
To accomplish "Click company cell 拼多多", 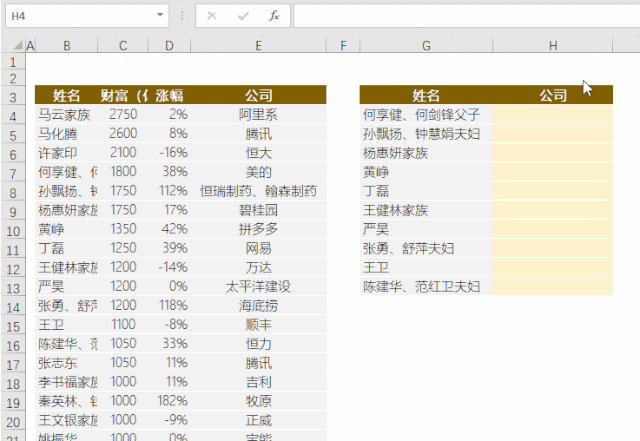I will click(258, 229).
